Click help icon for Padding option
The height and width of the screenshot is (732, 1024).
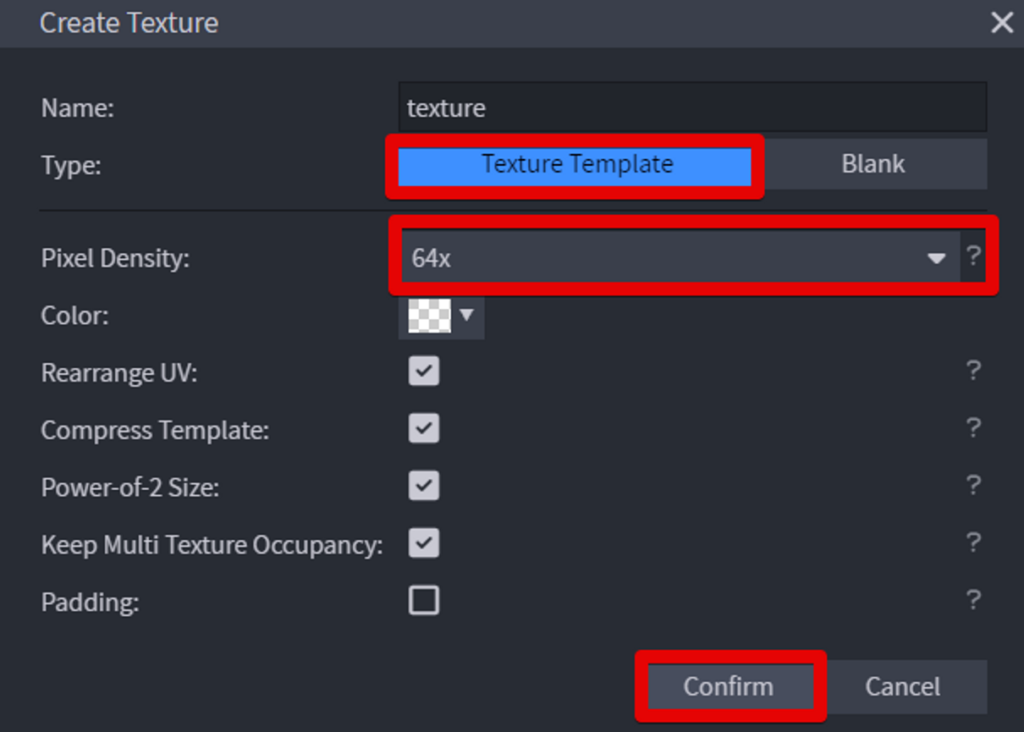click(x=973, y=600)
